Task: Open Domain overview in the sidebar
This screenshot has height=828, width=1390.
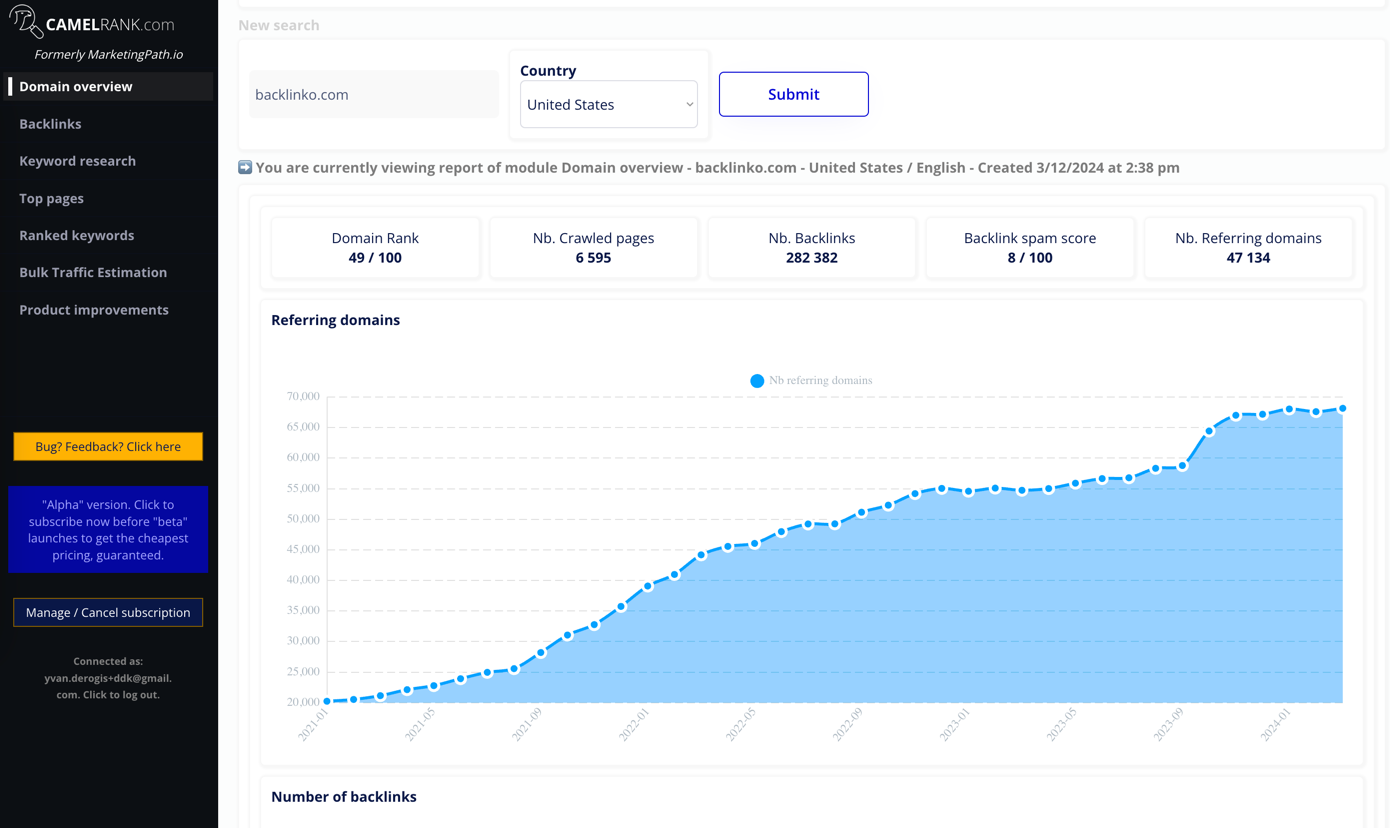Action: click(108, 86)
